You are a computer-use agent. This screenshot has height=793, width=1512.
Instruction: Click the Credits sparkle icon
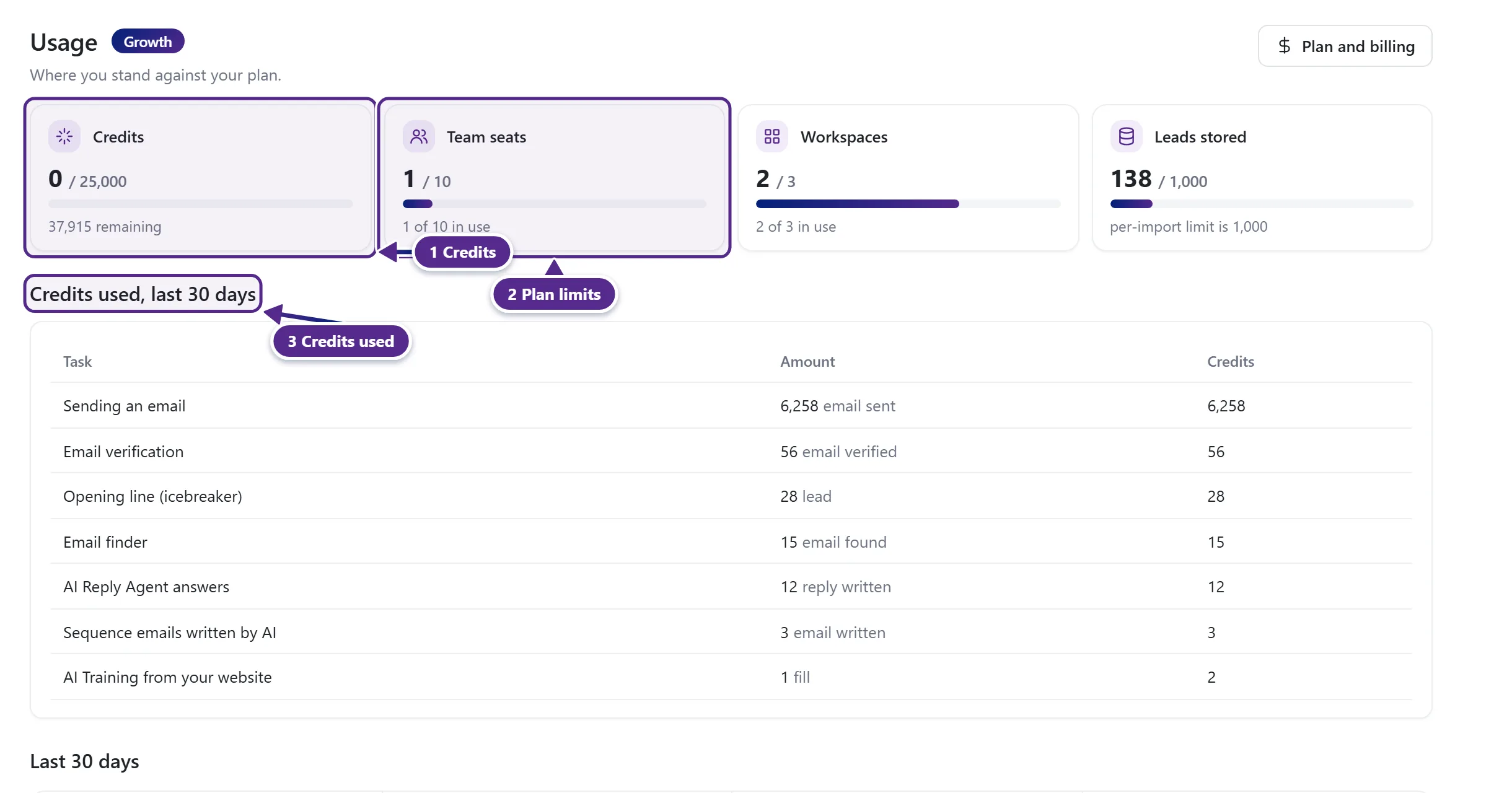pos(64,136)
